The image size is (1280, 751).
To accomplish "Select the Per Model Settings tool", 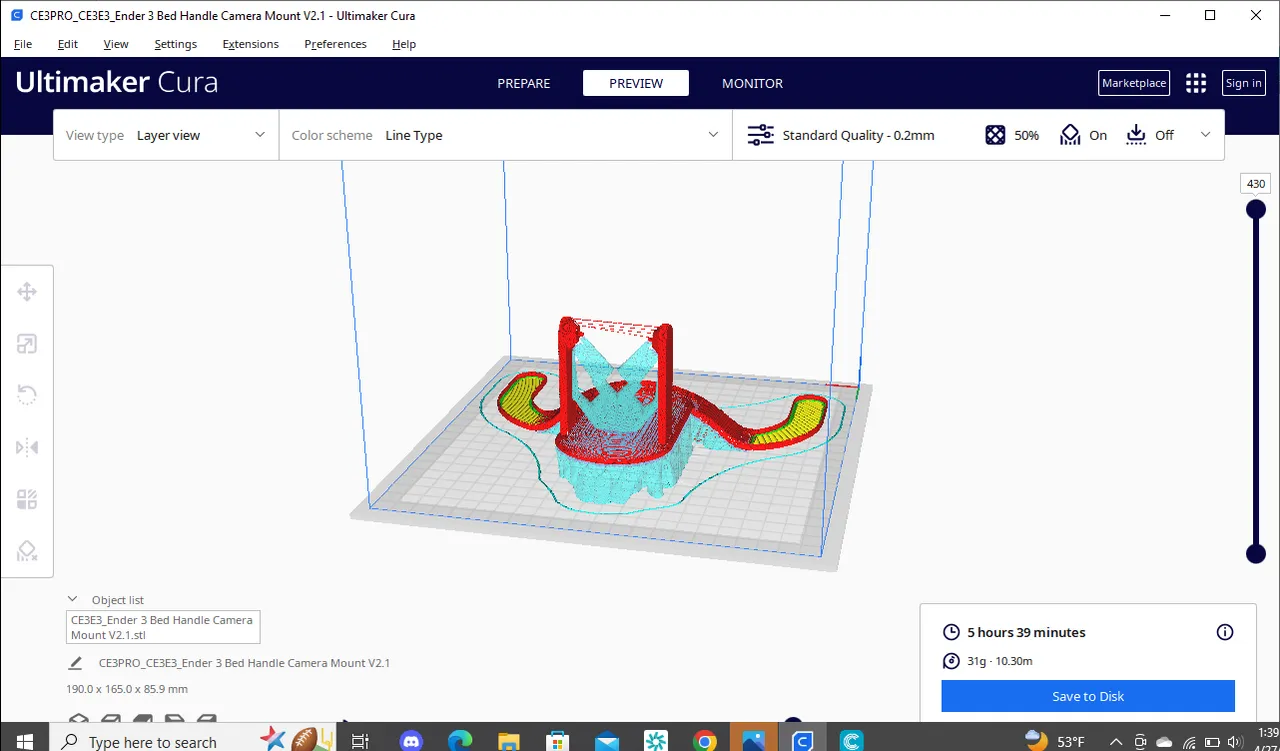I will (27, 499).
